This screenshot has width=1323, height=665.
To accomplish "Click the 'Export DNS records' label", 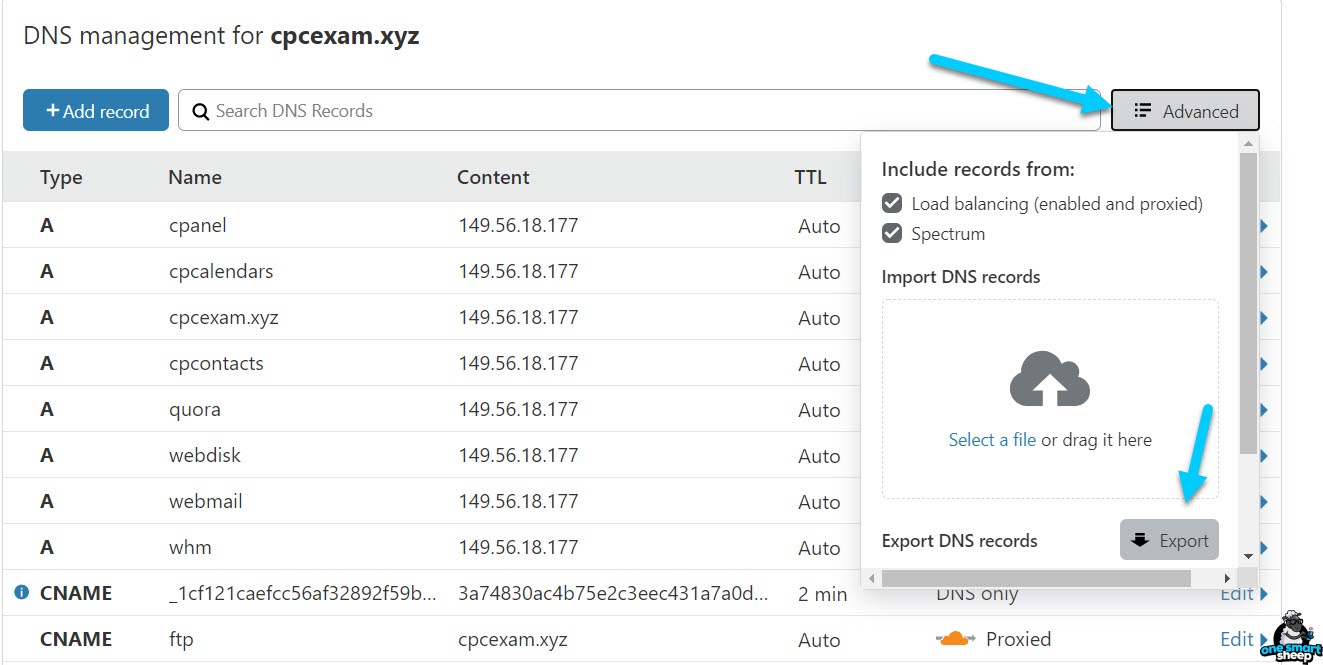I will 960,541.
